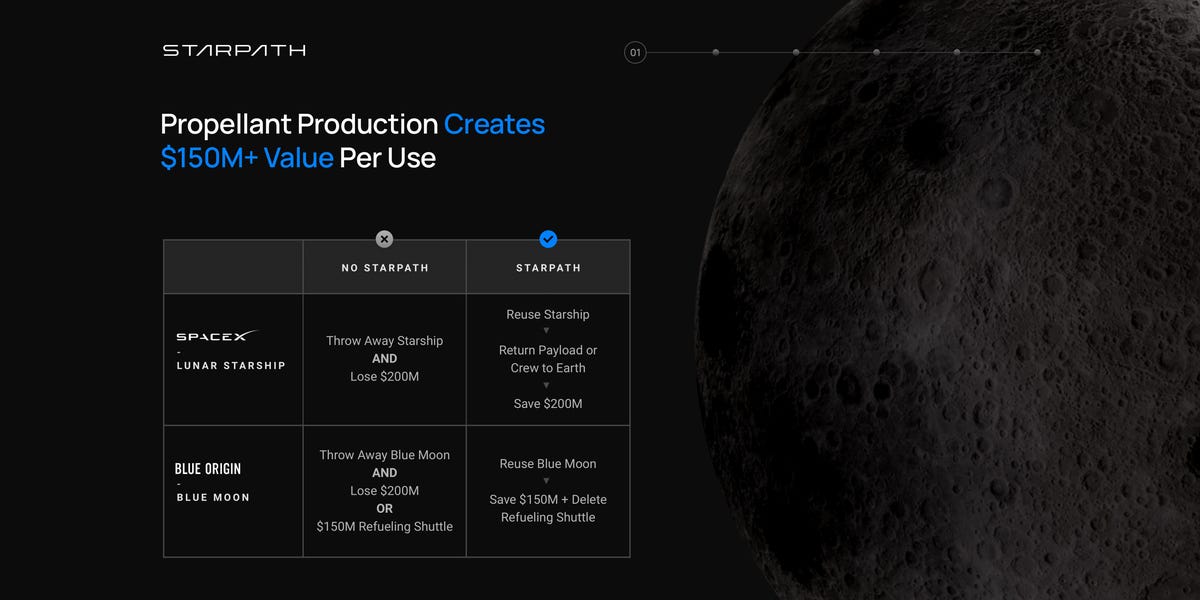Click the second dot on the progress line

click(796, 52)
